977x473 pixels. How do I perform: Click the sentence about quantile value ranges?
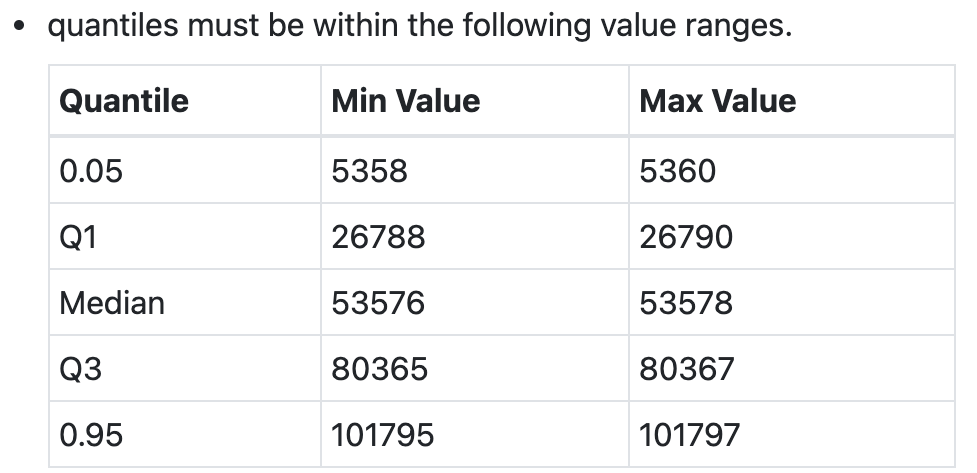pyautogui.click(x=420, y=25)
